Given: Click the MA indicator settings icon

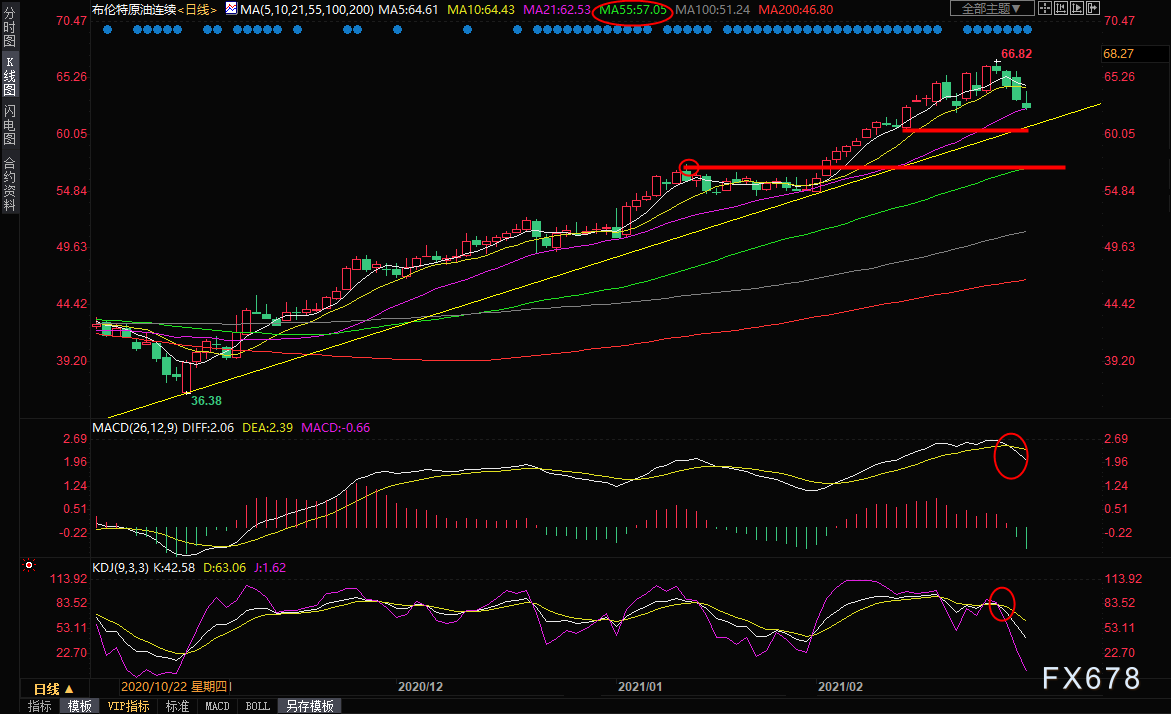Looking at the screenshot, I should pos(231,9).
